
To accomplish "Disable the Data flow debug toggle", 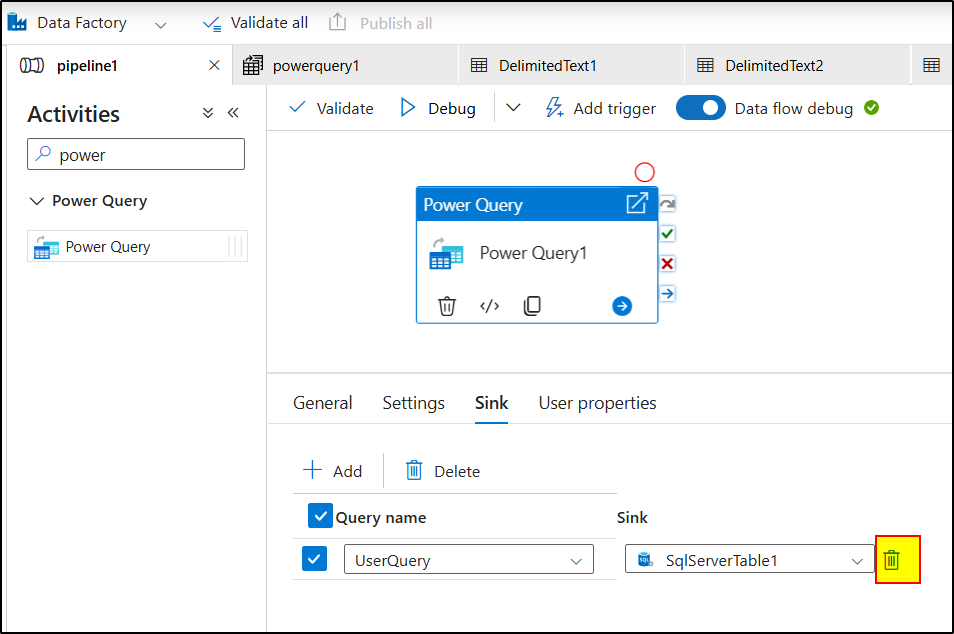I will click(700, 107).
